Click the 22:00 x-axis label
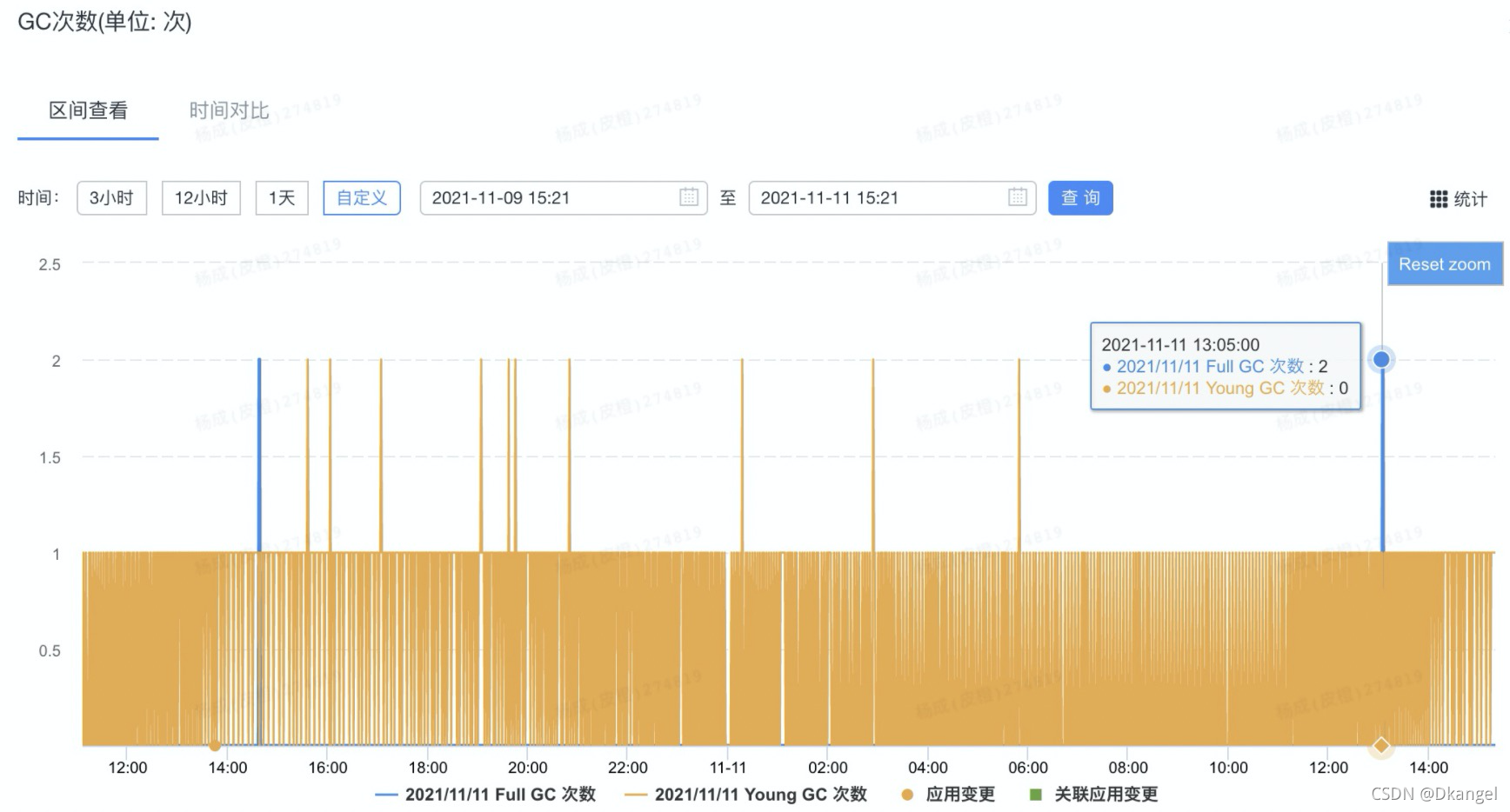1510x812 pixels. click(628, 768)
